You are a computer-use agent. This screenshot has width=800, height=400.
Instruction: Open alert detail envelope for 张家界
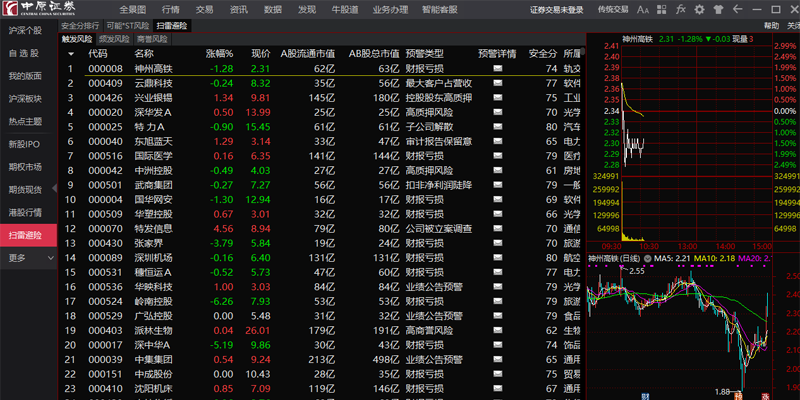click(497, 243)
